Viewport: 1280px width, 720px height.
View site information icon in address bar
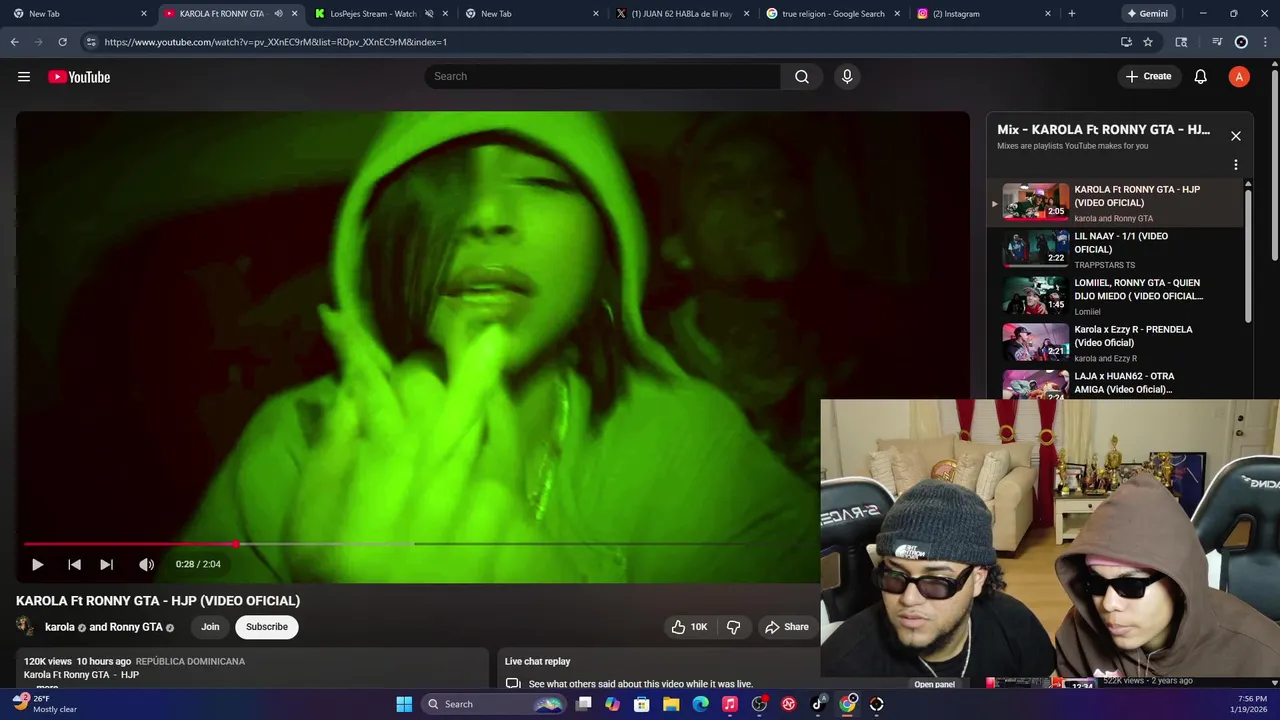click(x=91, y=42)
